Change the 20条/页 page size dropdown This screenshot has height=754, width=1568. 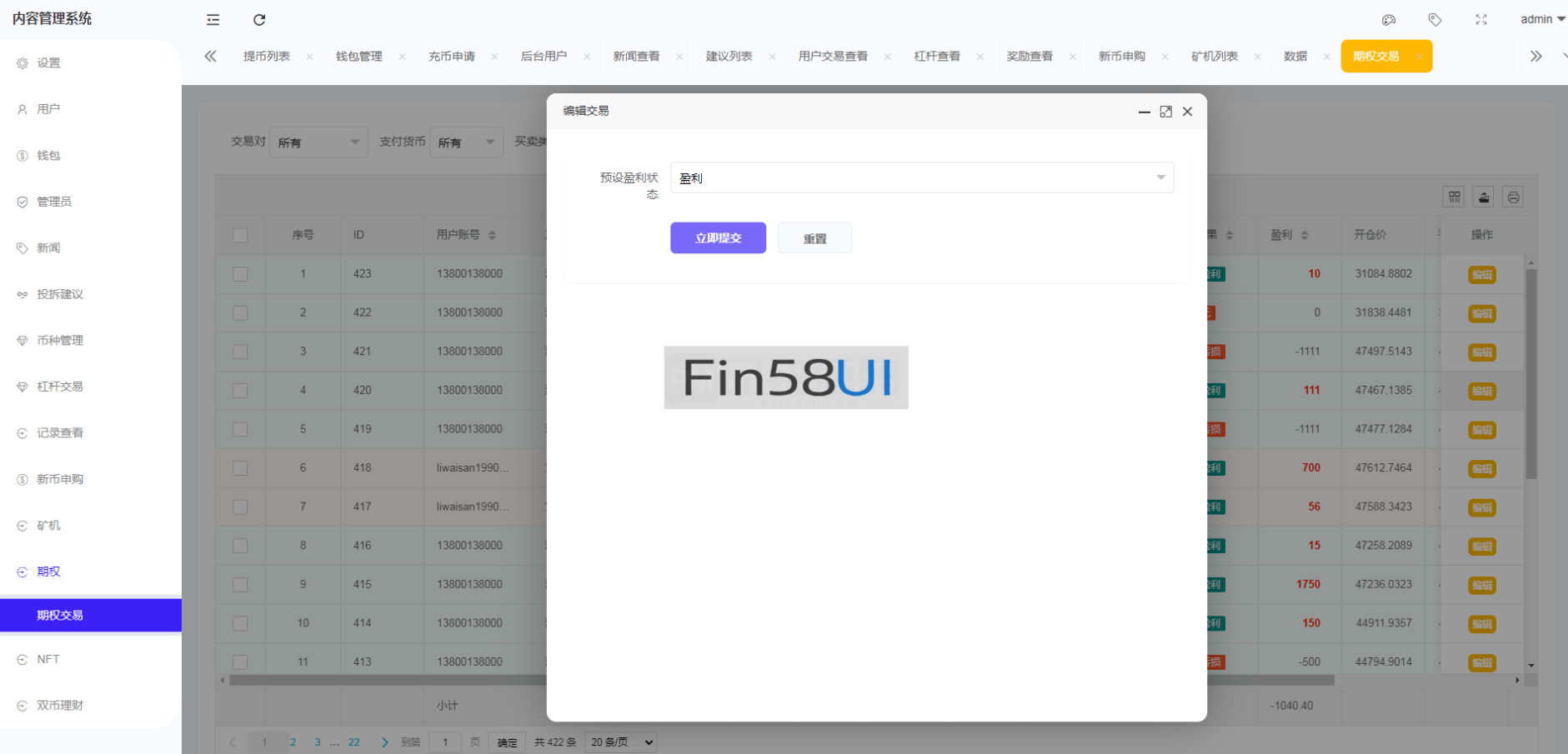pos(619,742)
